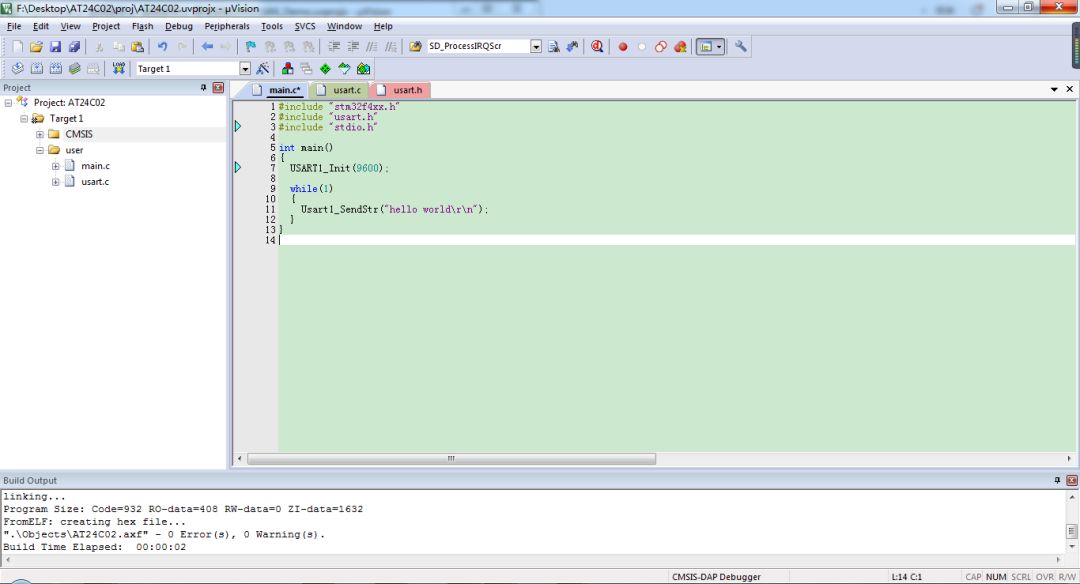Screen dimensions: 1080x584
Task: Save all files with the Save All icon
Action: (74, 47)
